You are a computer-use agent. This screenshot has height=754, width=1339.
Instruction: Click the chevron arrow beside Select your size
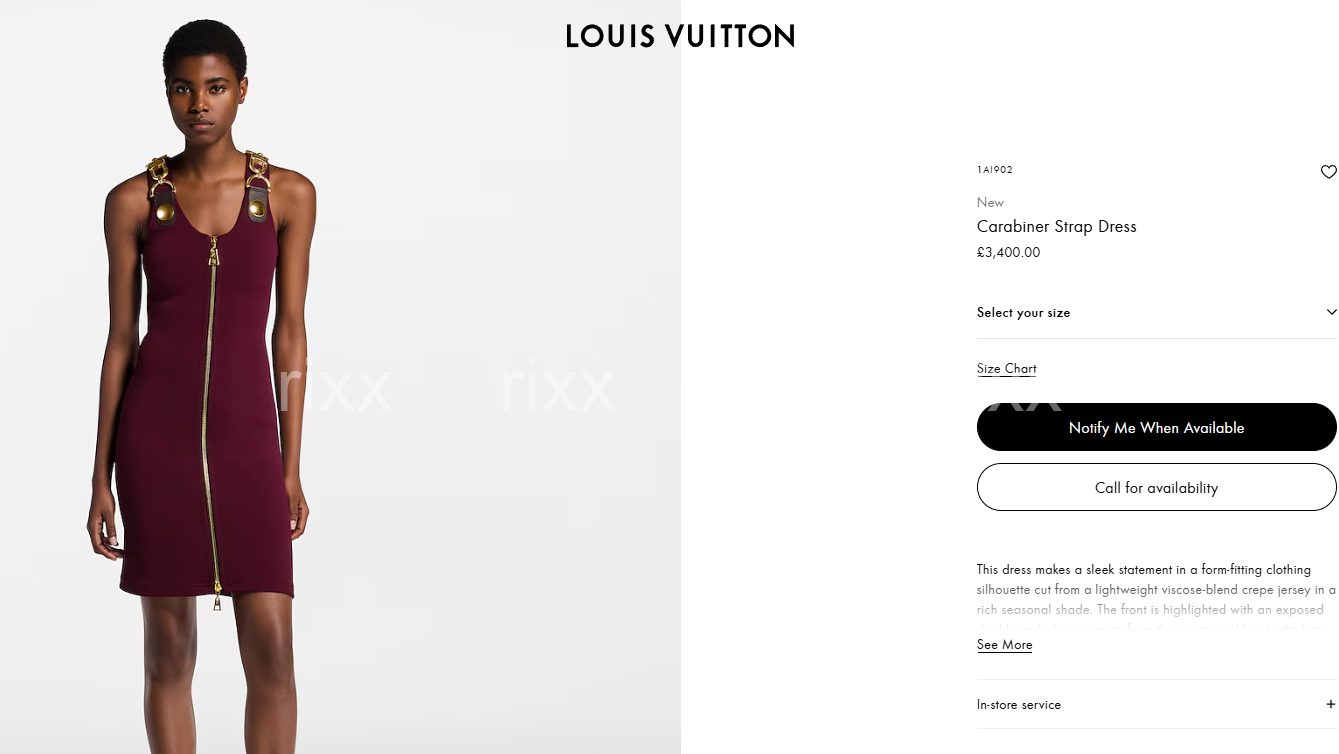click(x=1331, y=312)
